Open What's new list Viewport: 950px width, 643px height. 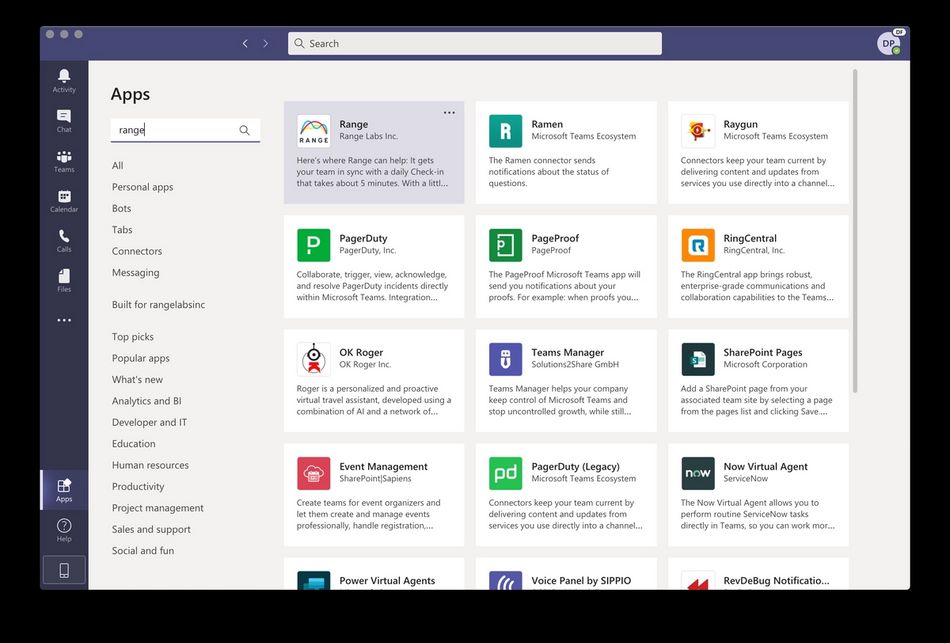[137, 379]
